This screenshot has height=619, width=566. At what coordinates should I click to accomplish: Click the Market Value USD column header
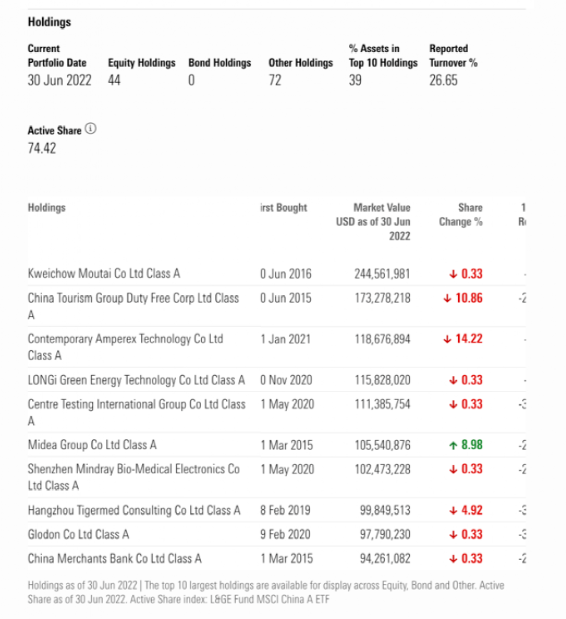[x=373, y=221]
